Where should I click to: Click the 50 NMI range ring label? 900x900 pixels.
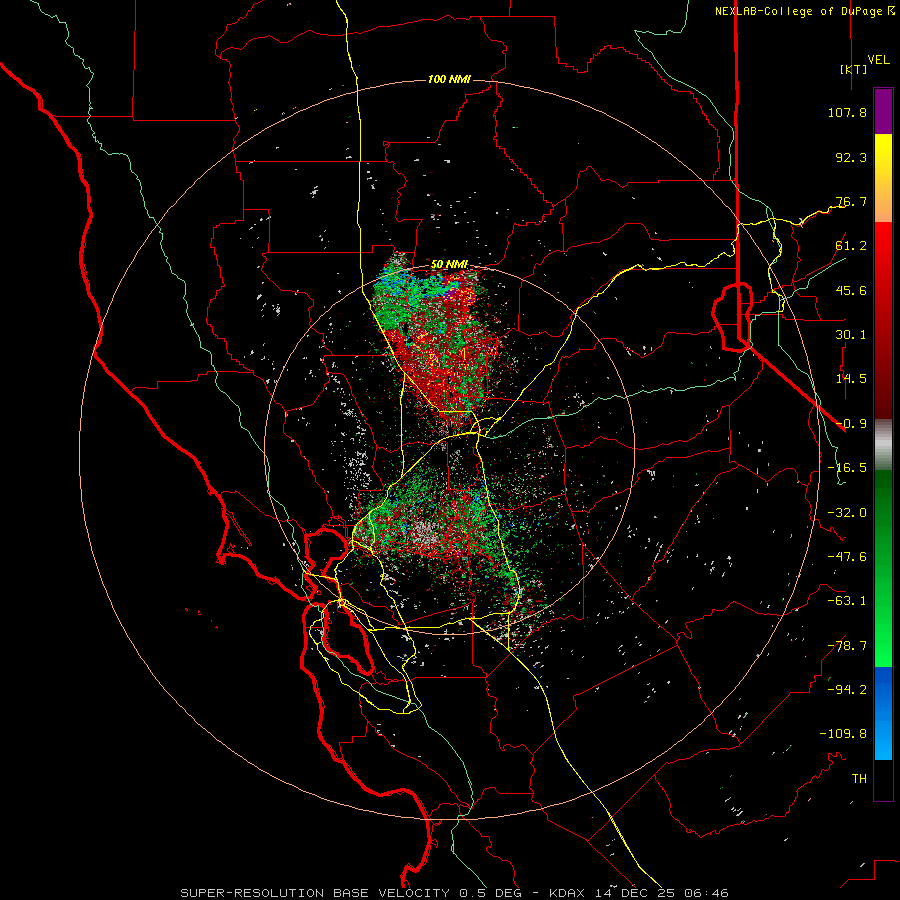(449, 265)
